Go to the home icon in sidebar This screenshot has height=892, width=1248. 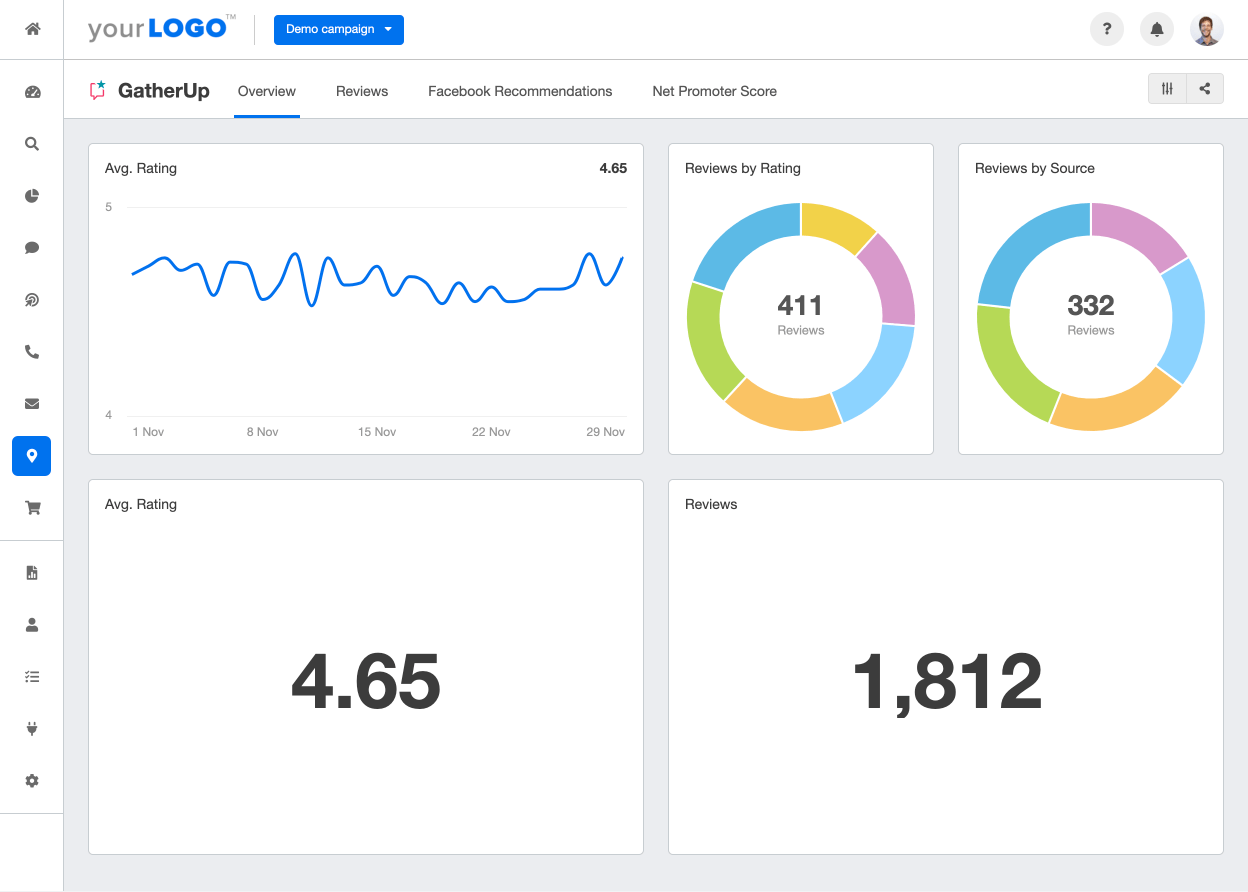(32, 29)
